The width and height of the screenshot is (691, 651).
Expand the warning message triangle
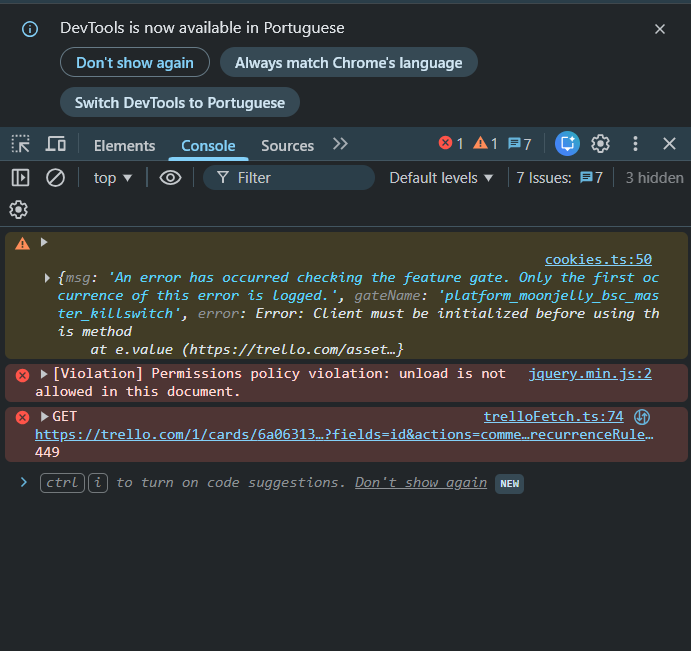tap(44, 242)
